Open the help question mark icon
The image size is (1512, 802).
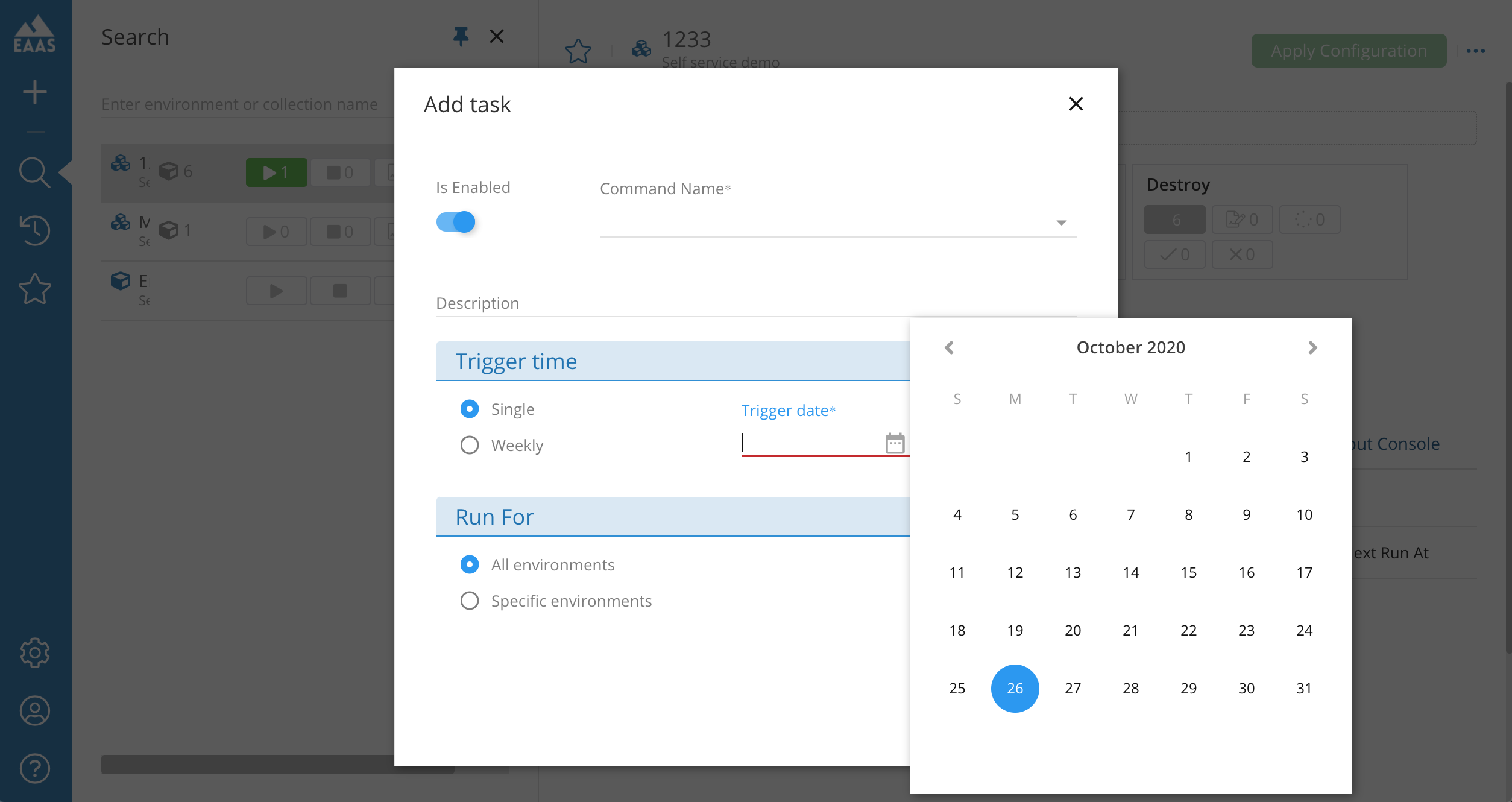pyautogui.click(x=35, y=768)
